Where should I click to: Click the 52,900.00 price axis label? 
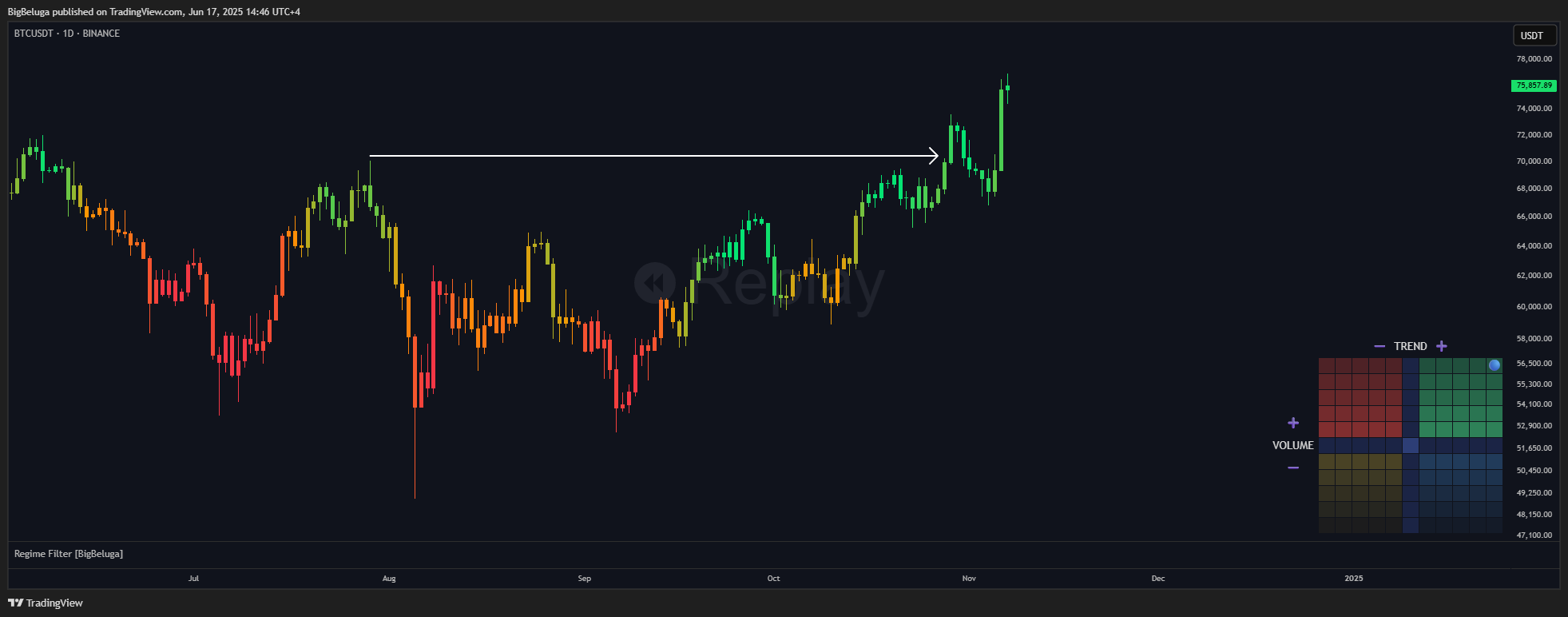1534,426
